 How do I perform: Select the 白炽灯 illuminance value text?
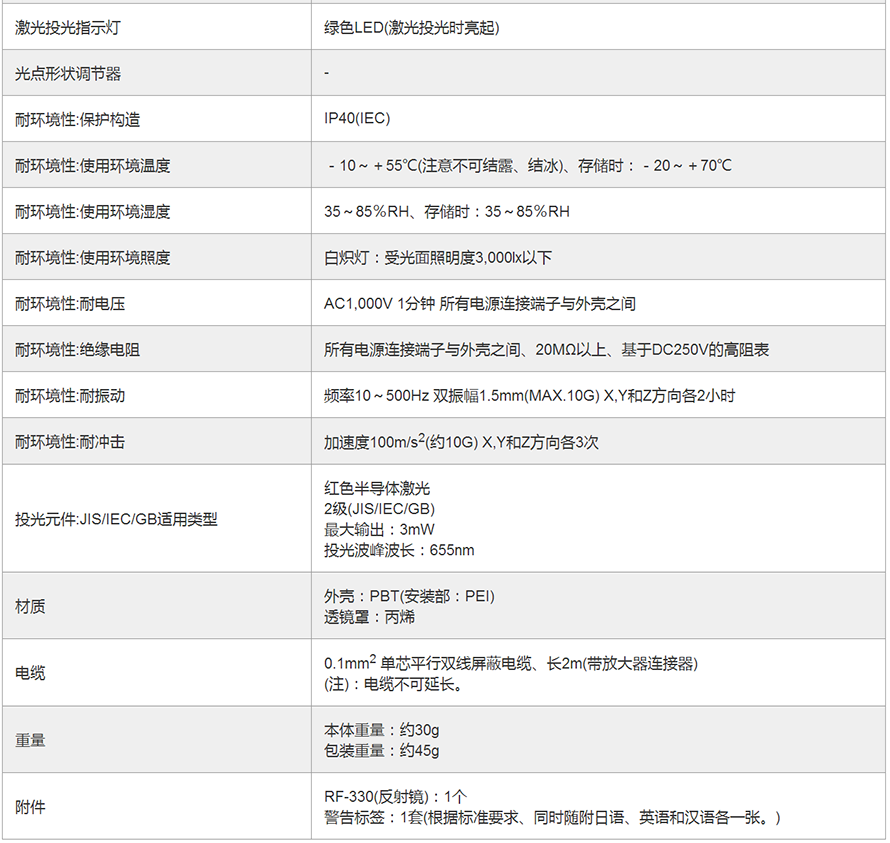coord(437,258)
